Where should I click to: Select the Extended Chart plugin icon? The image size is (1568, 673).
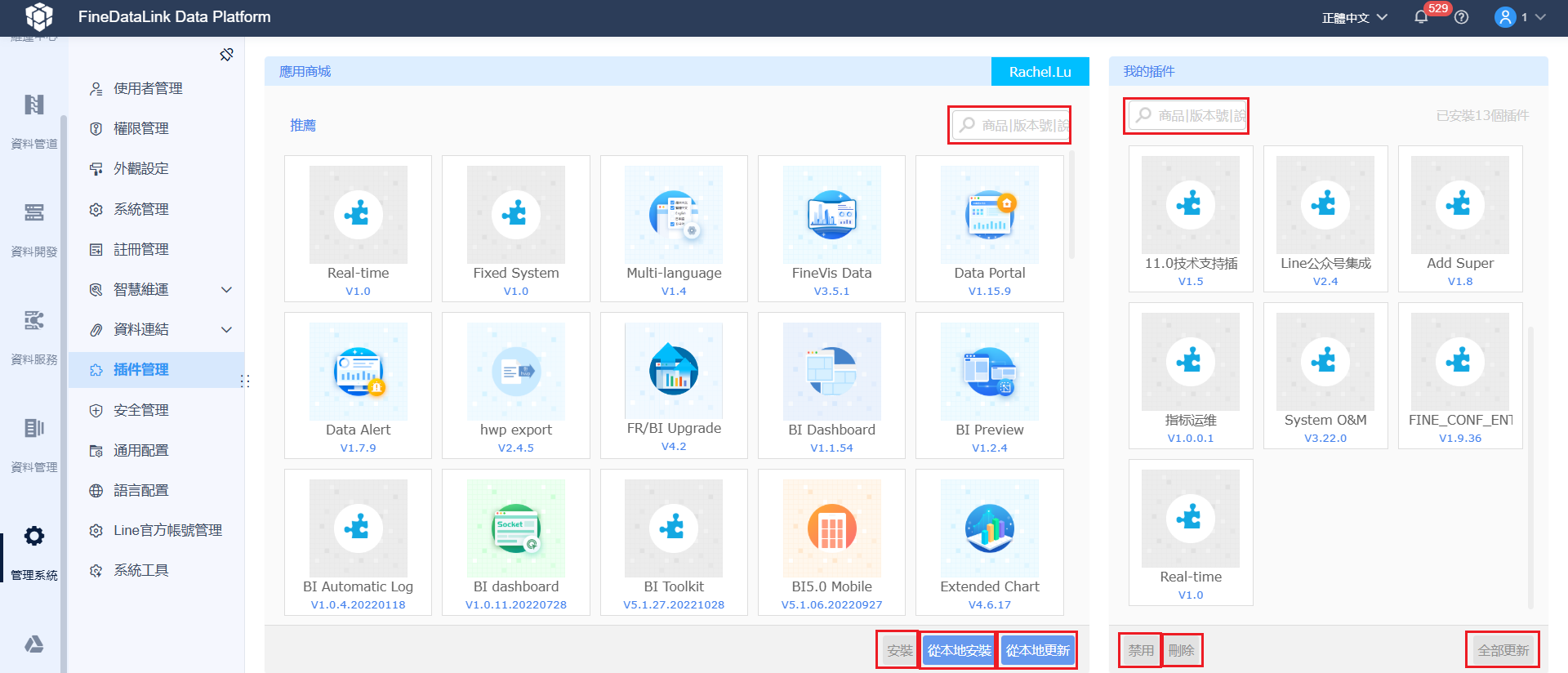point(990,528)
